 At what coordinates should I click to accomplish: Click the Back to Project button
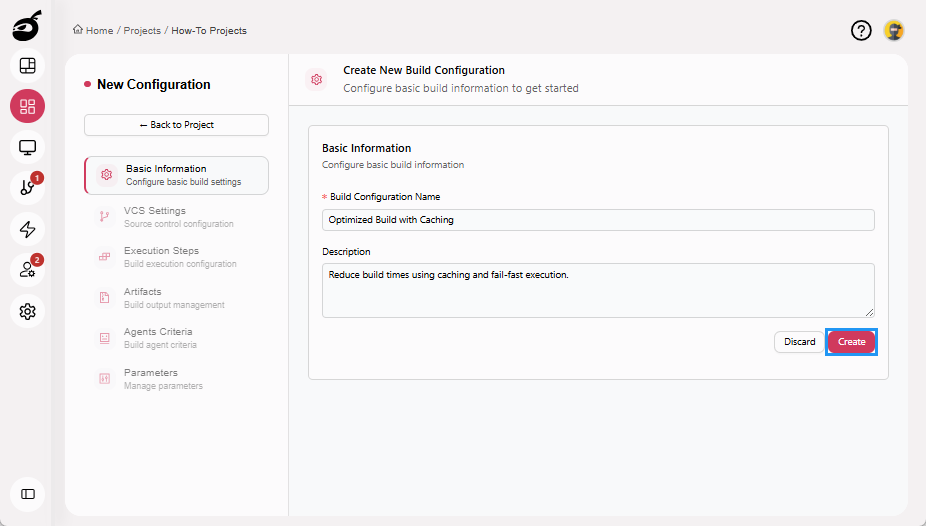click(177, 125)
